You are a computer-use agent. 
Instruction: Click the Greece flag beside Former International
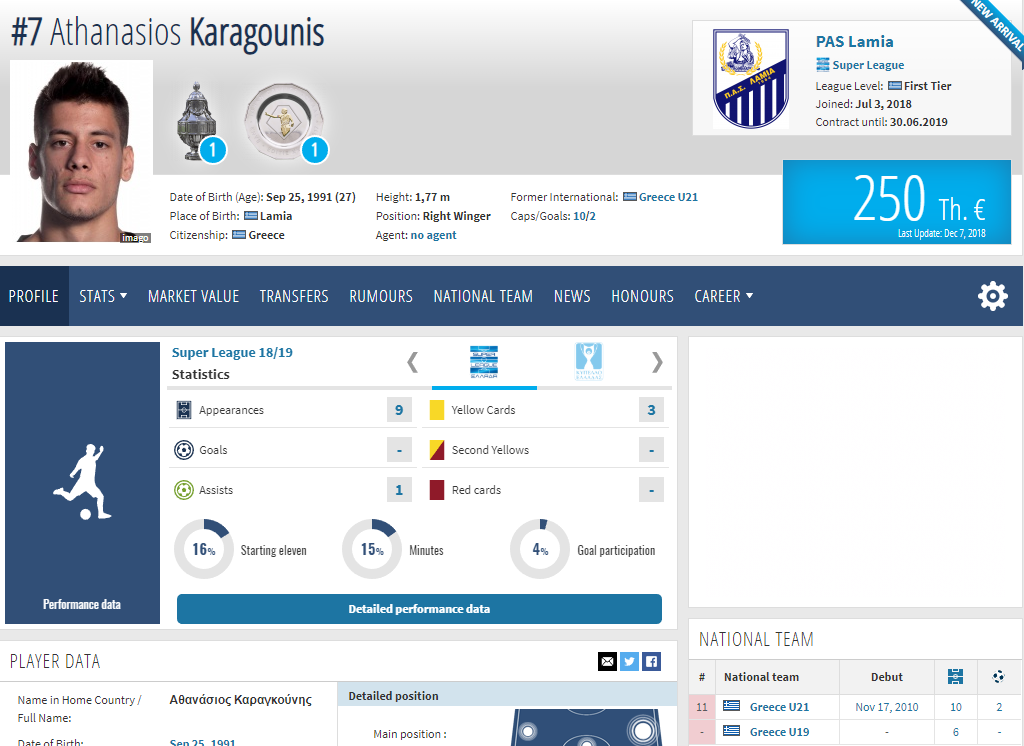(630, 197)
